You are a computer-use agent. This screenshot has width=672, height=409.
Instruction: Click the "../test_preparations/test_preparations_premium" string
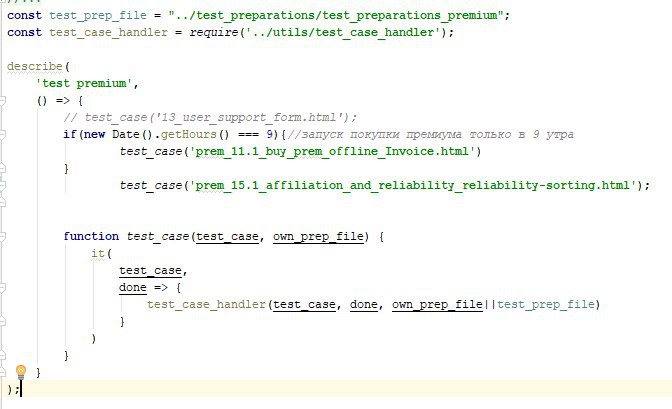[336, 15]
